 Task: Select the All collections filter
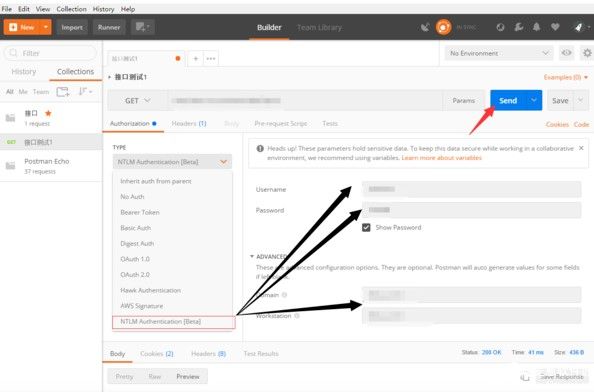click(9, 92)
